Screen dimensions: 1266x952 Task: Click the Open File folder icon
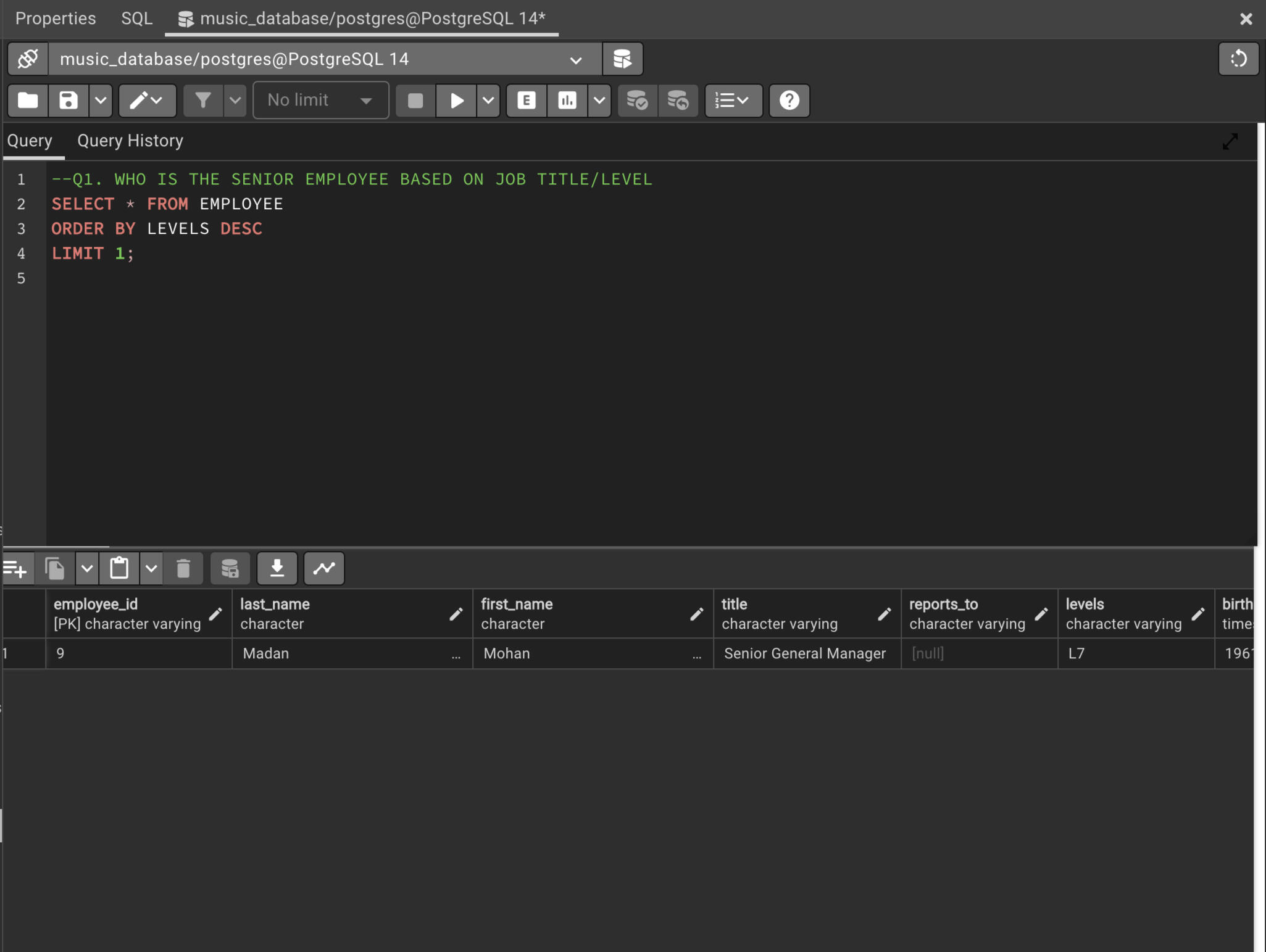click(x=28, y=100)
